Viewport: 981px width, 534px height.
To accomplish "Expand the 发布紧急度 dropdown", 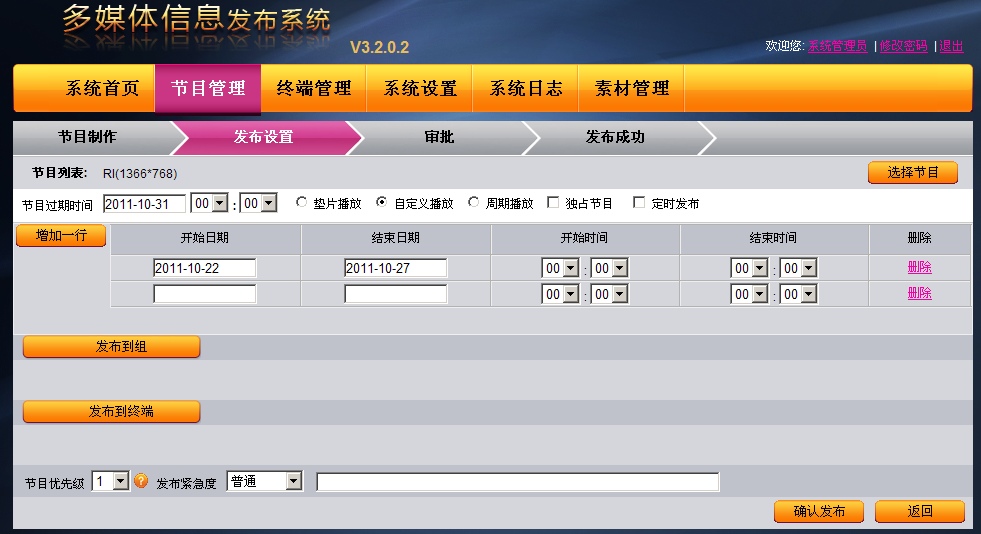I will (265, 482).
